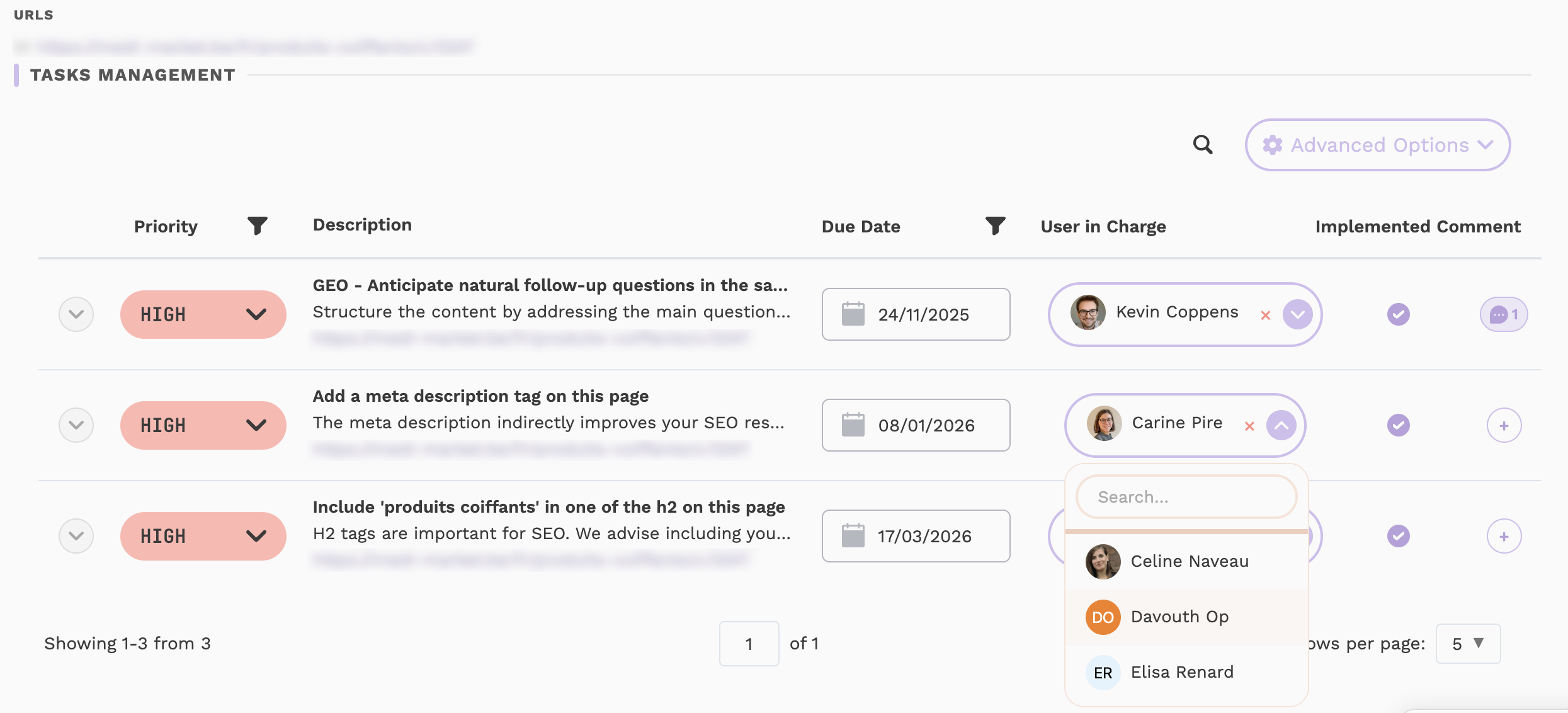Open calendar for 24/11/2025 due date

click(916, 314)
